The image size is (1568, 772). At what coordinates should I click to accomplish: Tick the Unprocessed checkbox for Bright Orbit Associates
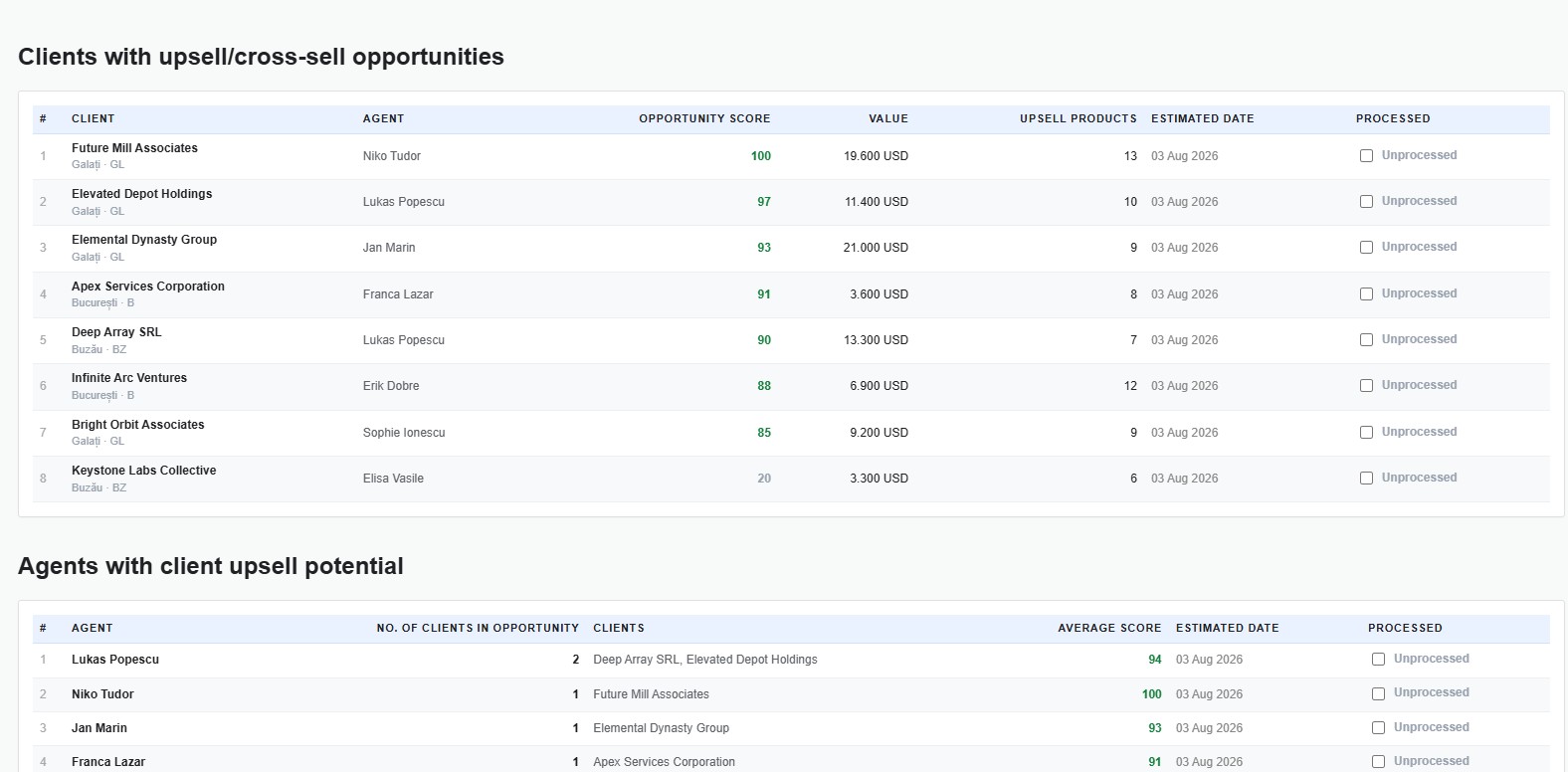coord(1366,433)
